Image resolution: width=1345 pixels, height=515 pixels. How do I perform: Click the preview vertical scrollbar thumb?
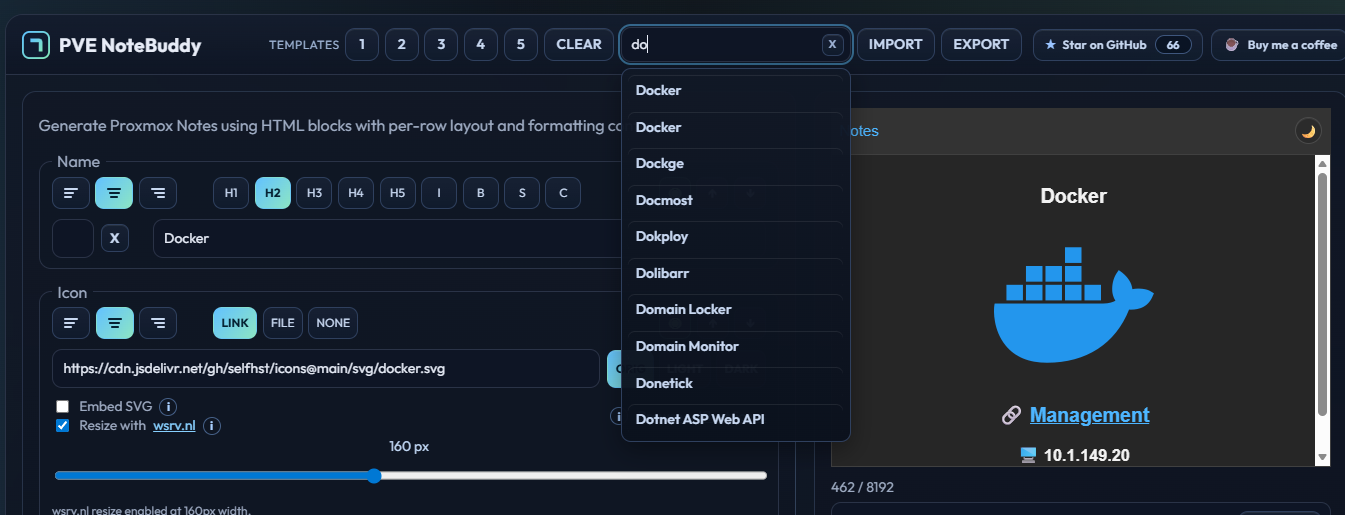point(1322,295)
